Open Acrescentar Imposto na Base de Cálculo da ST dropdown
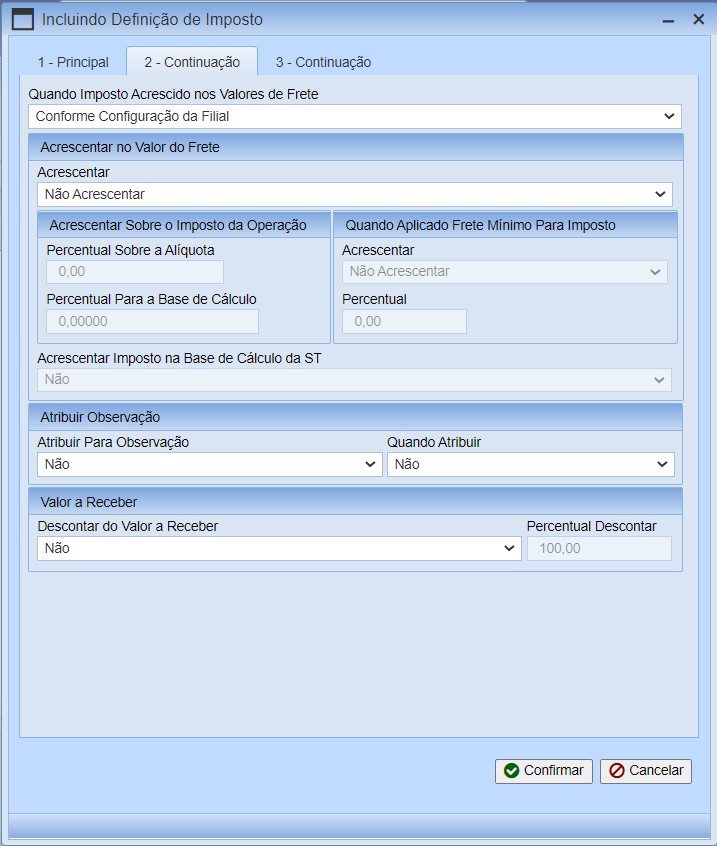The image size is (717, 846). (x=355, y=380)
